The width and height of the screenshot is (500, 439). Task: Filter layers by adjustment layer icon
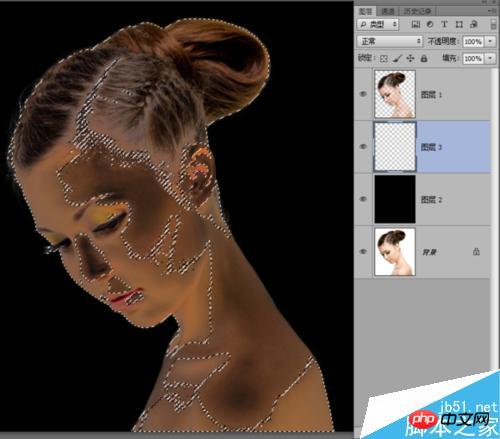pos(430,24)
